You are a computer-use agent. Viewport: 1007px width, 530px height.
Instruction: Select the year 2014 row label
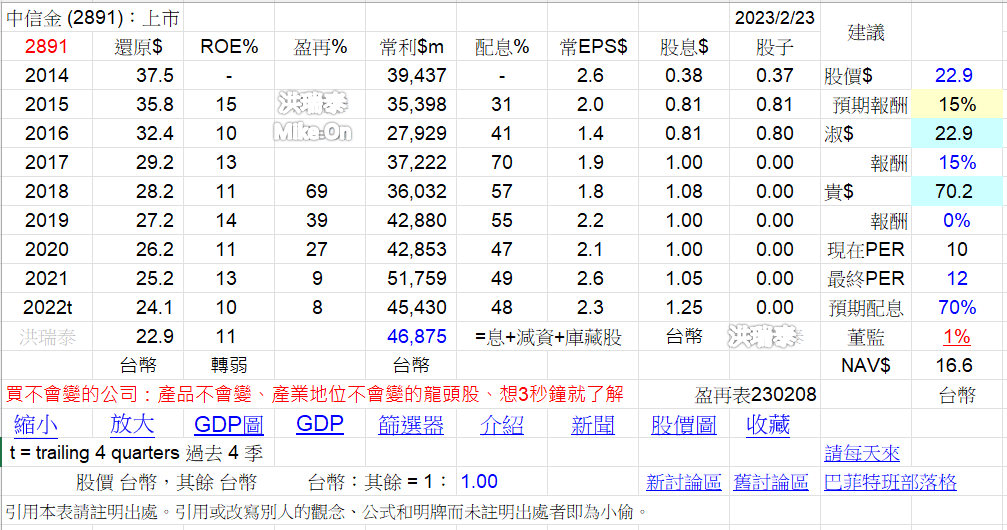46,76
